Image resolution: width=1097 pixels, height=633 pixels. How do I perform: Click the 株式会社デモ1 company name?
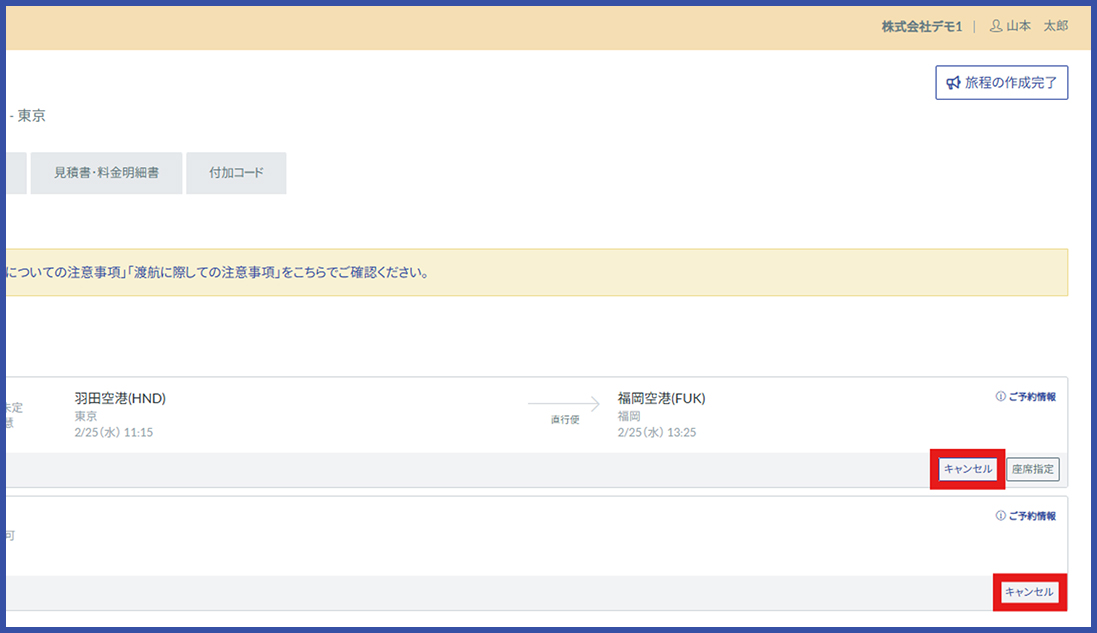[x=921, y=26]
